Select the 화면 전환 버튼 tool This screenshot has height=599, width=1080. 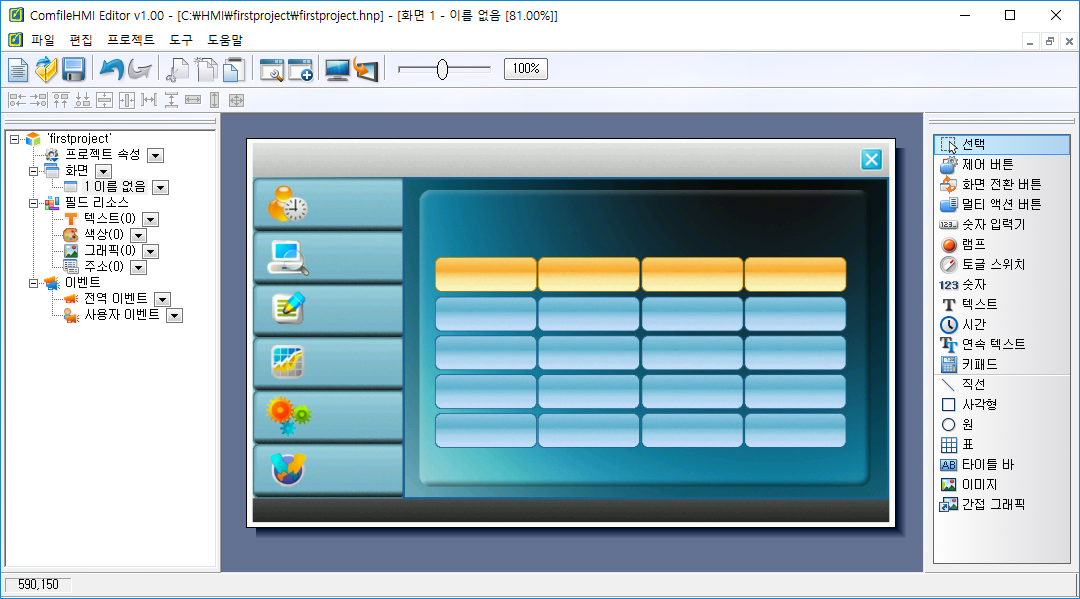click(1000, 184)
